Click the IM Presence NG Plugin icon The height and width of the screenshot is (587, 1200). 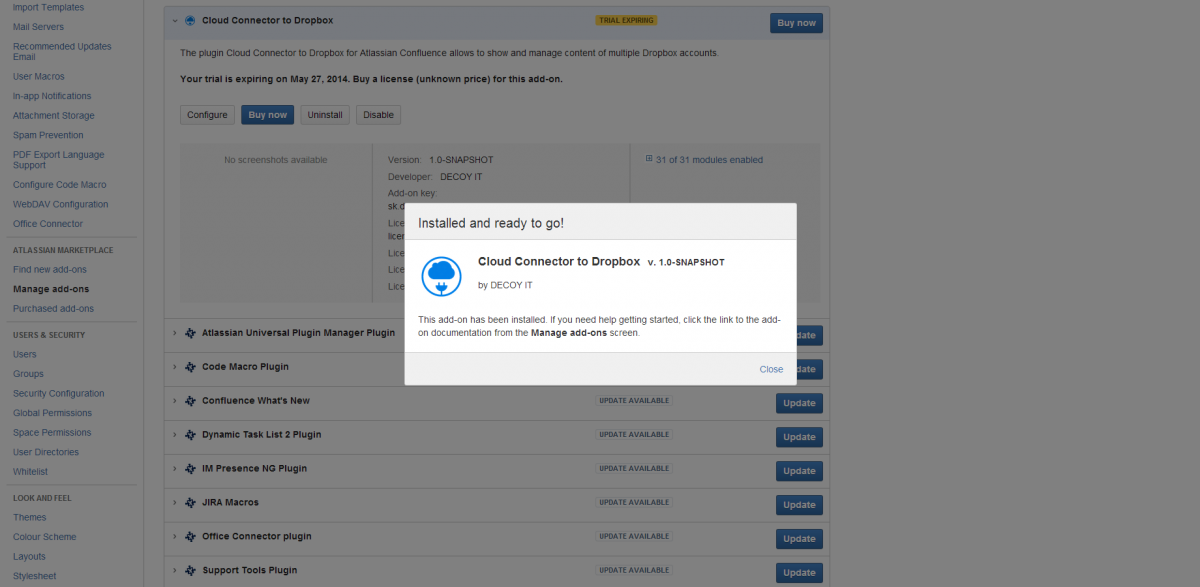(x=190, y=469)
